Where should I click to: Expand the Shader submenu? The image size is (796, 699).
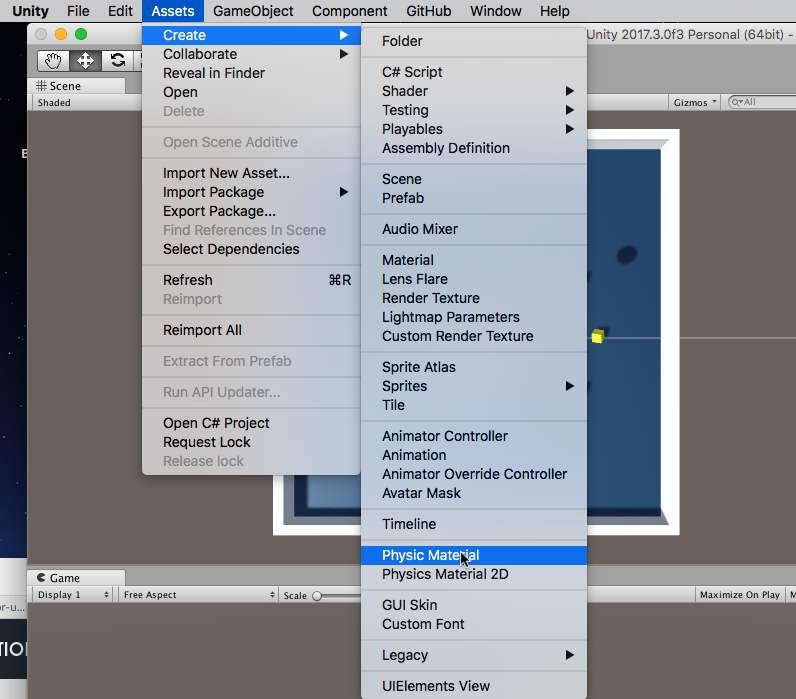474,91
